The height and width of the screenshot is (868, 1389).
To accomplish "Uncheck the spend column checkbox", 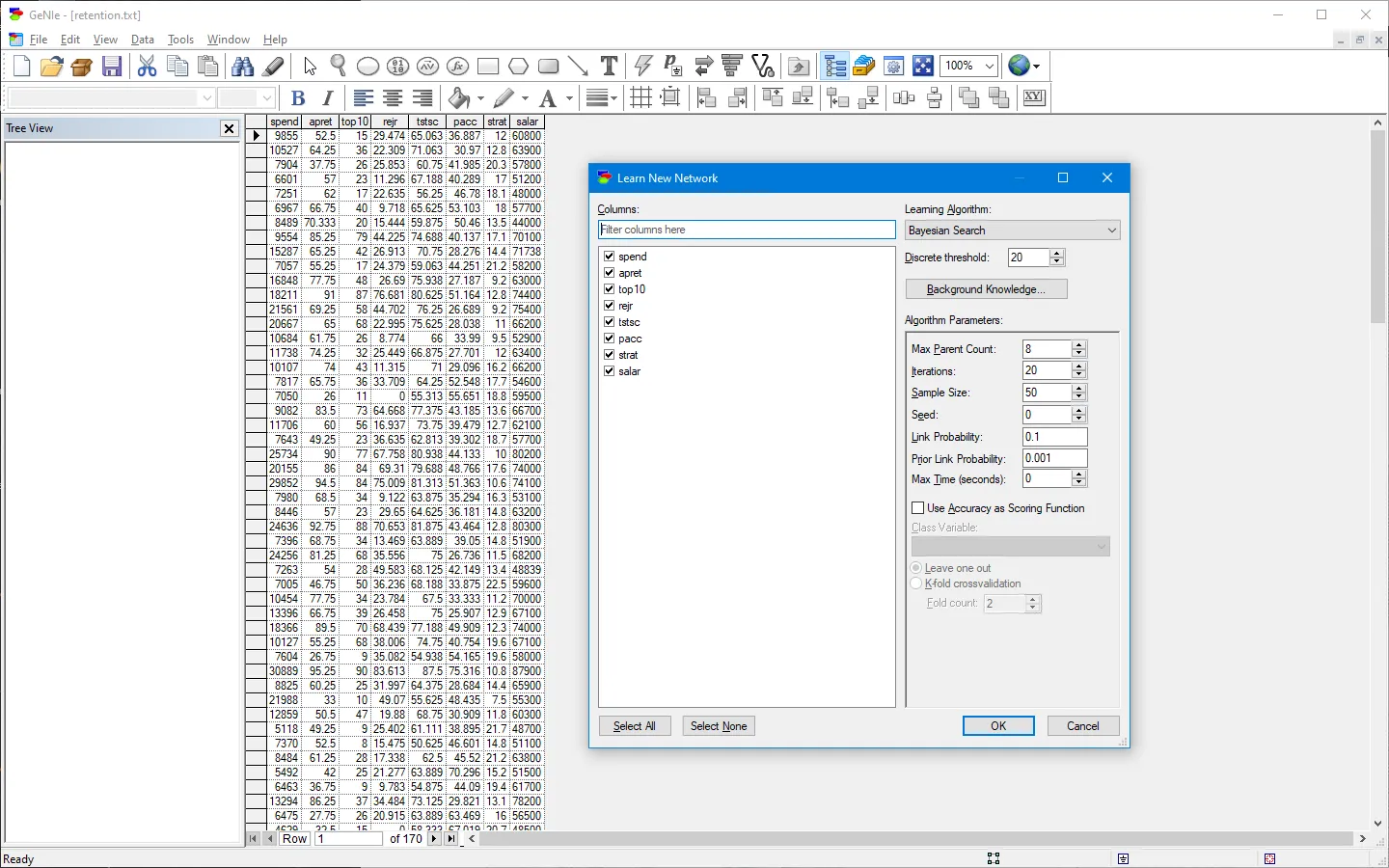I will point(609,257).
